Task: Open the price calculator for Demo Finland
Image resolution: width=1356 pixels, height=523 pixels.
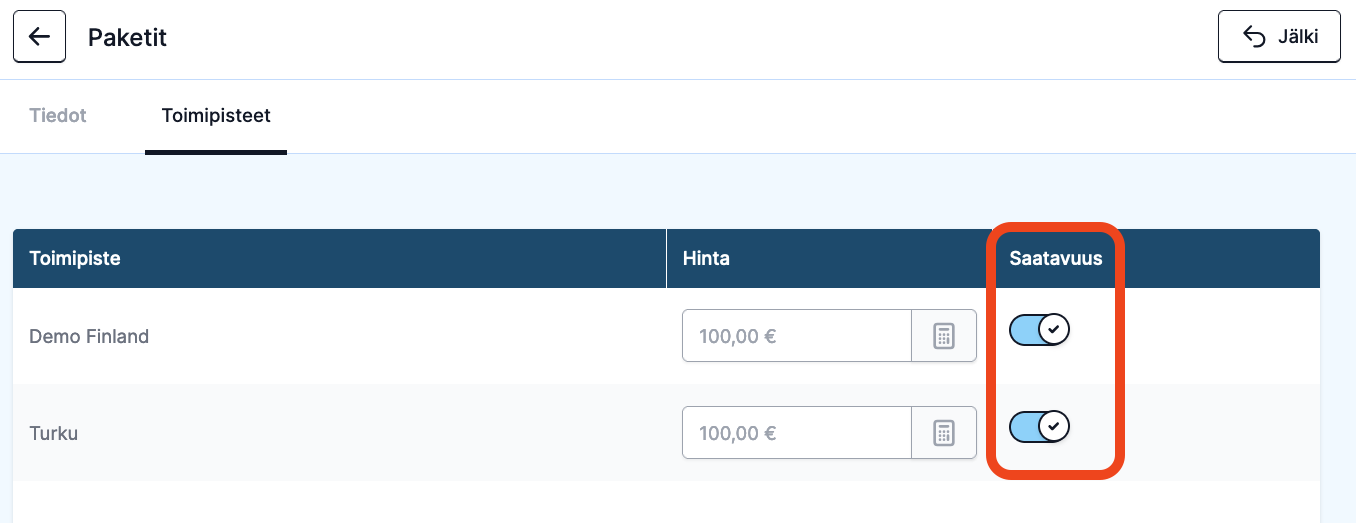Action: tap(944, 336)
